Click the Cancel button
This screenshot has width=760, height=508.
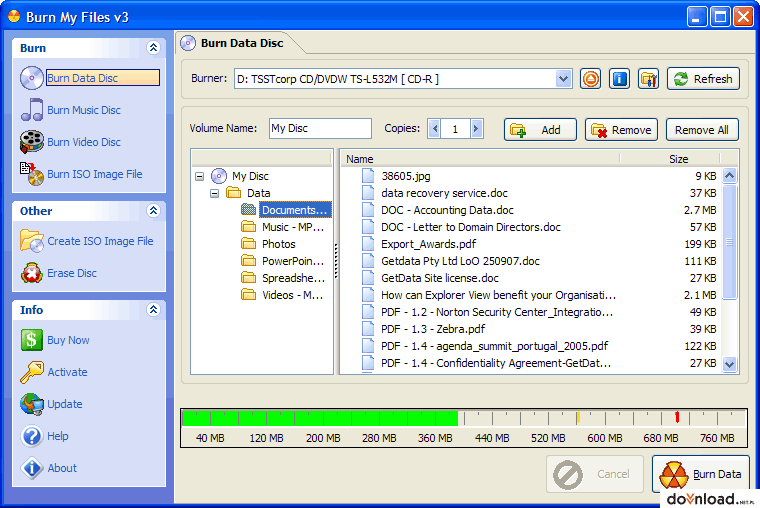click(x=595, y=475)
